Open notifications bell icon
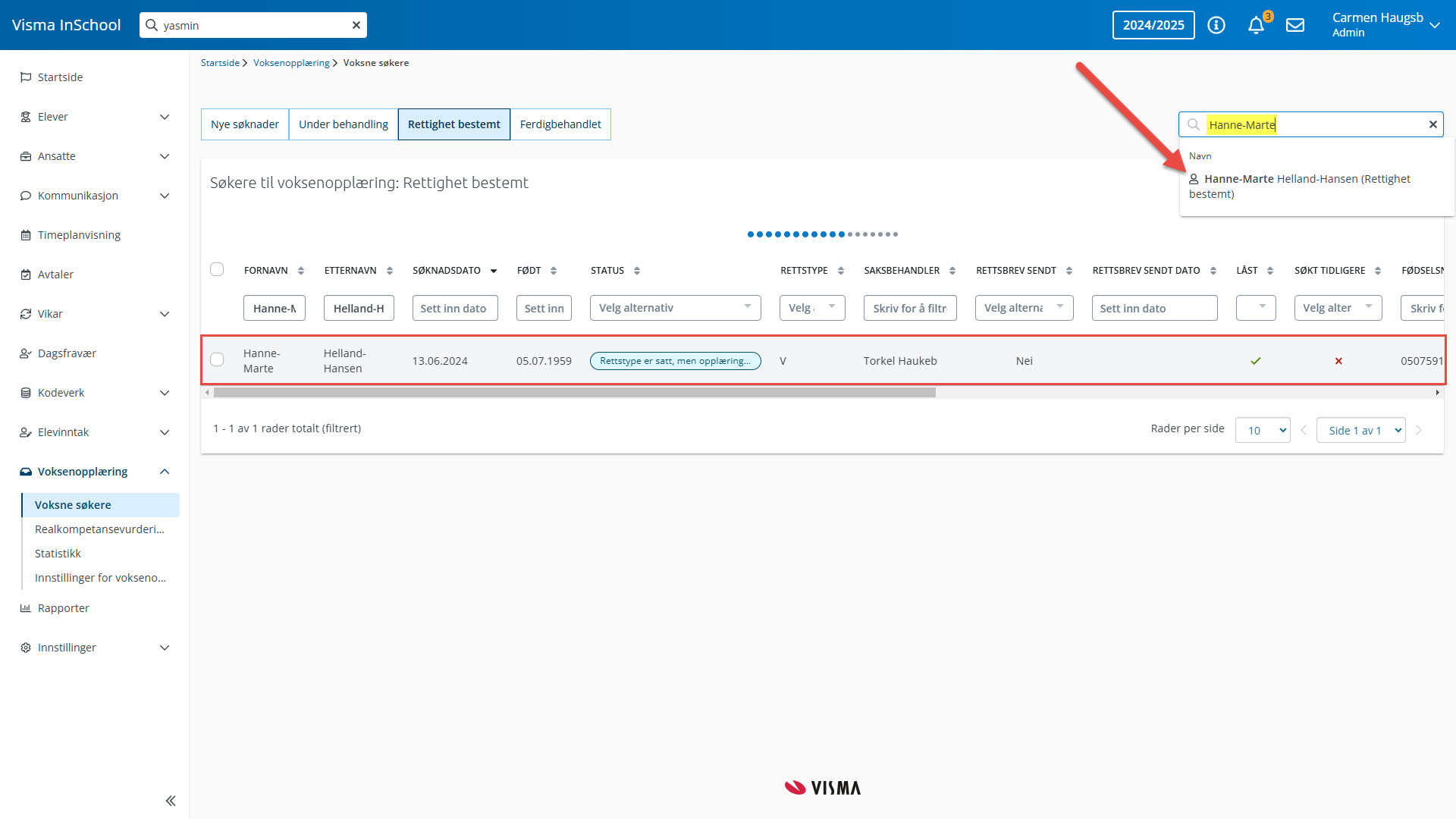 (1256, 25)
